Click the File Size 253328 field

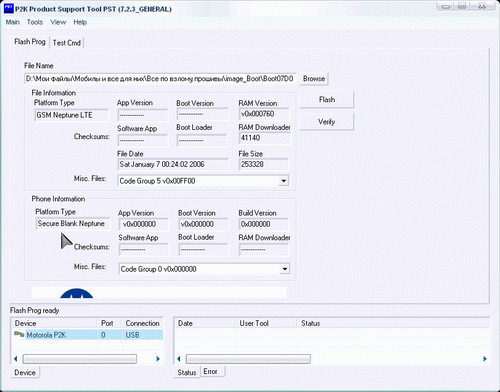[x=263, y=164]
